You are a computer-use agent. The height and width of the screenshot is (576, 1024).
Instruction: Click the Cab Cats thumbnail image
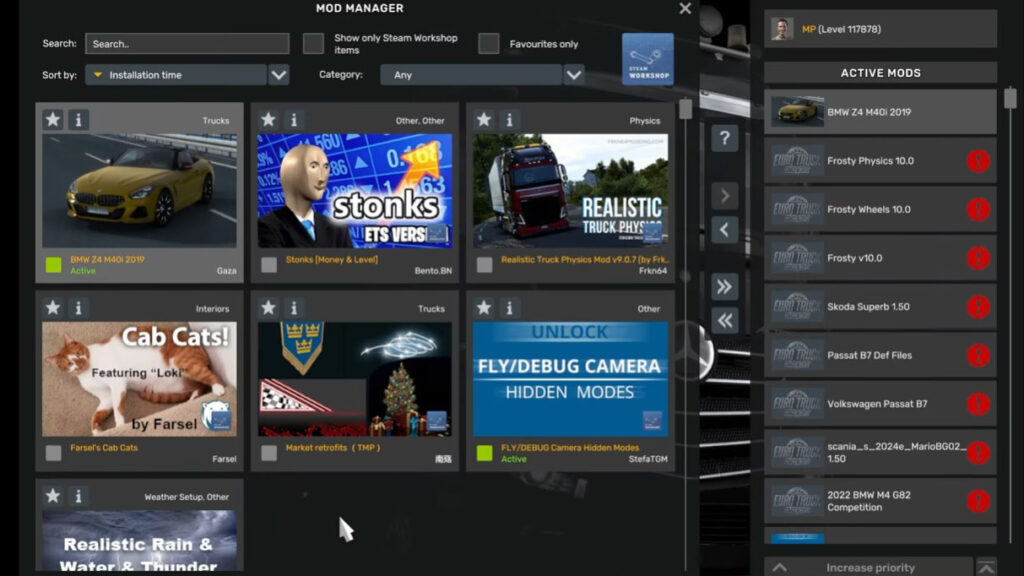click(139, 379)
